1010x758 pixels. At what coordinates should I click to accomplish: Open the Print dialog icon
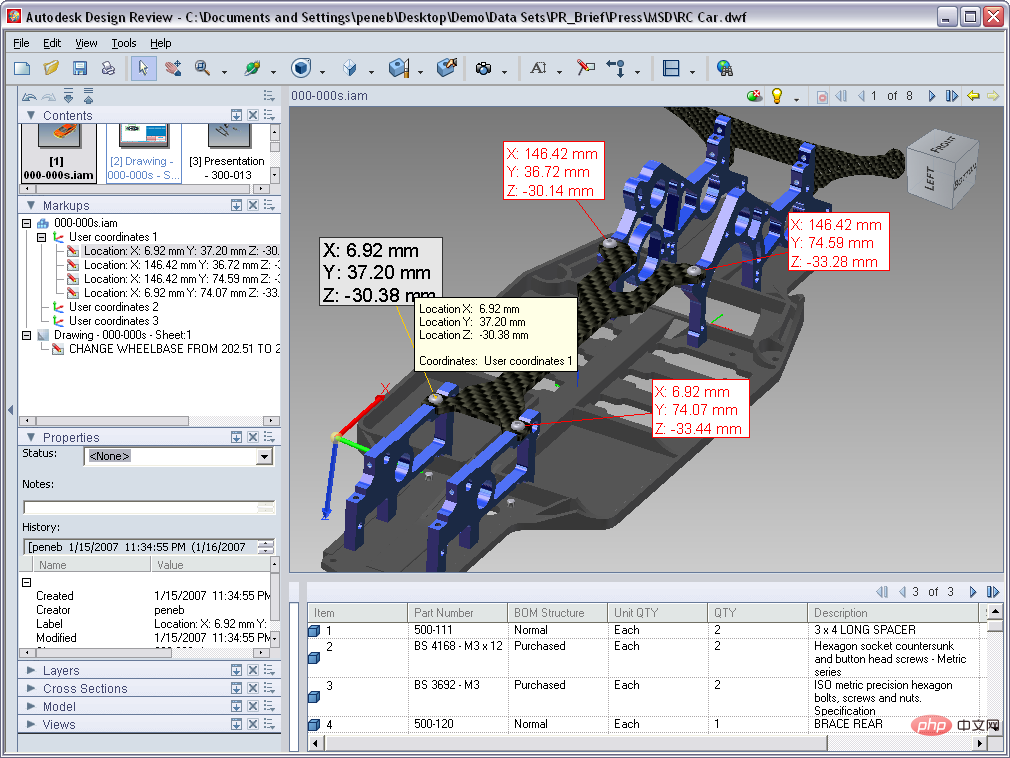tap(108, 67)
